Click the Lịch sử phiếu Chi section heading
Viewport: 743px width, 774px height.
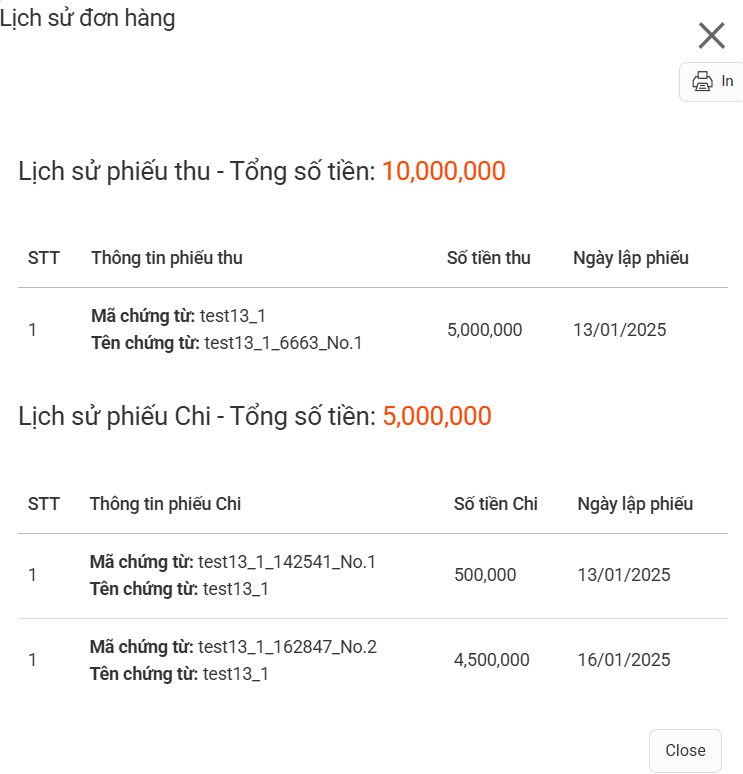tap(115, 416)
